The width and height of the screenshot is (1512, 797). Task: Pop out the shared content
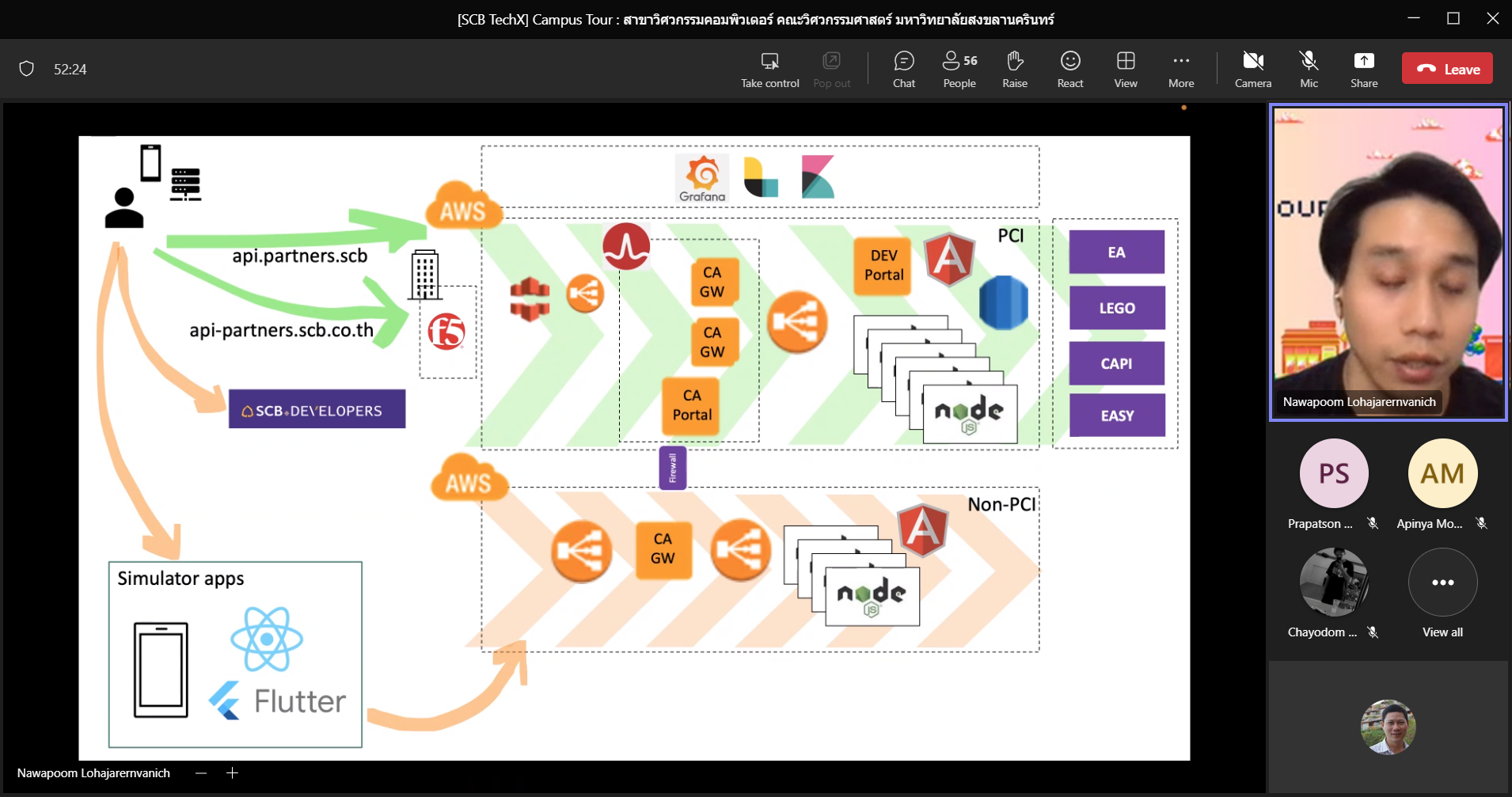click(831, 70)
